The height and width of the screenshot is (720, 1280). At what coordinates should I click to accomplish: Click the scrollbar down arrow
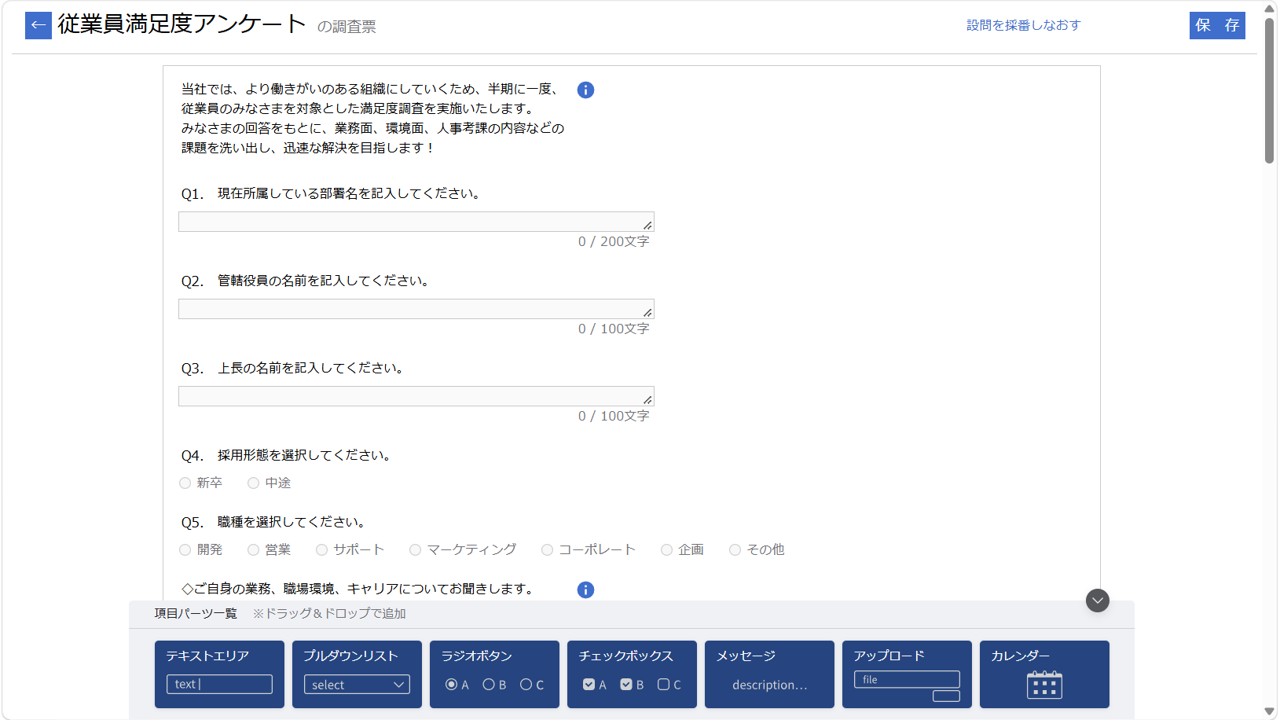pyautogui.click(x=1270, y=711)
